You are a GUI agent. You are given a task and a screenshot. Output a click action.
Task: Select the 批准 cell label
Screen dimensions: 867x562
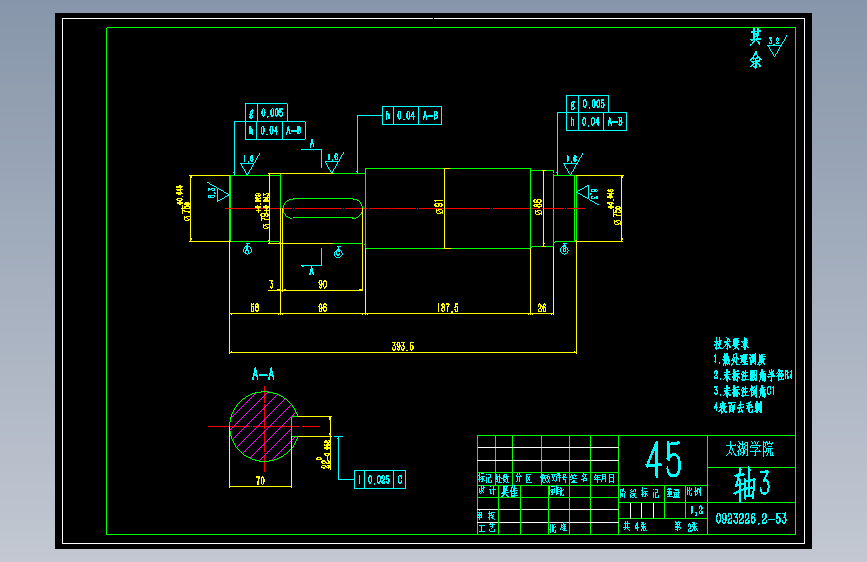[558, 528]
